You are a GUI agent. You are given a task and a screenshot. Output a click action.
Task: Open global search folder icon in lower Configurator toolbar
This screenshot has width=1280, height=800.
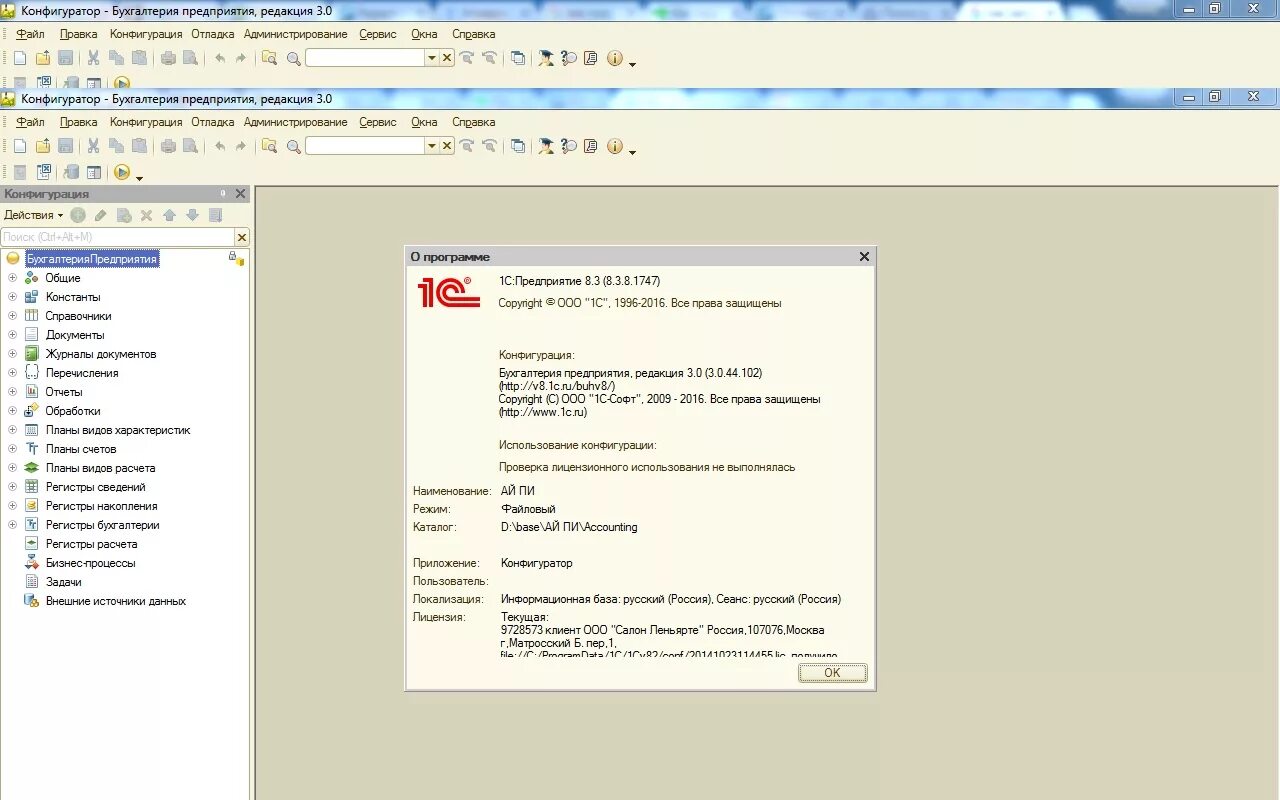coord(269,146)
